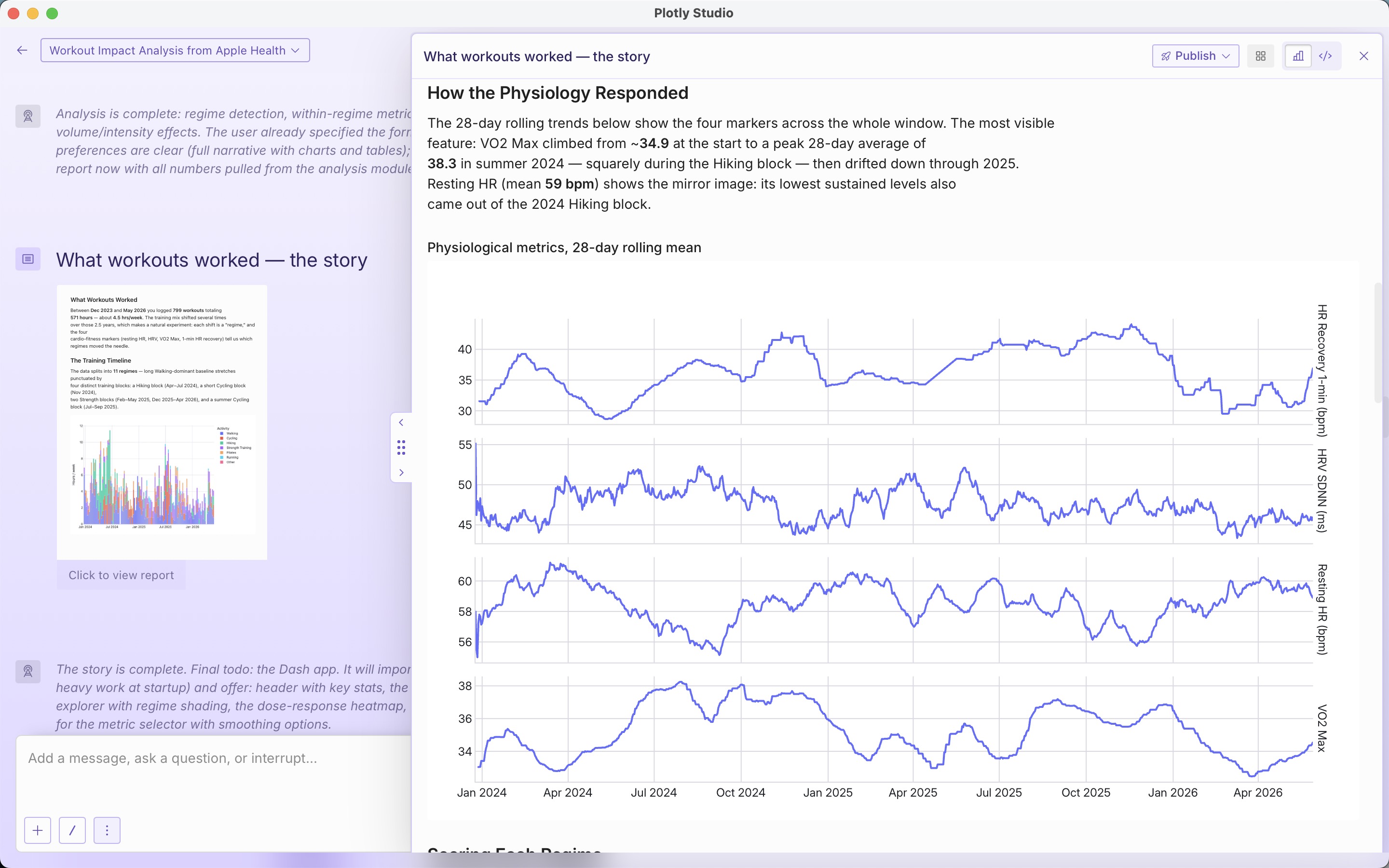Click the 'Oct 2024' x-axis tick label
The image size is (1389, 868).
[x=740, y=793]
